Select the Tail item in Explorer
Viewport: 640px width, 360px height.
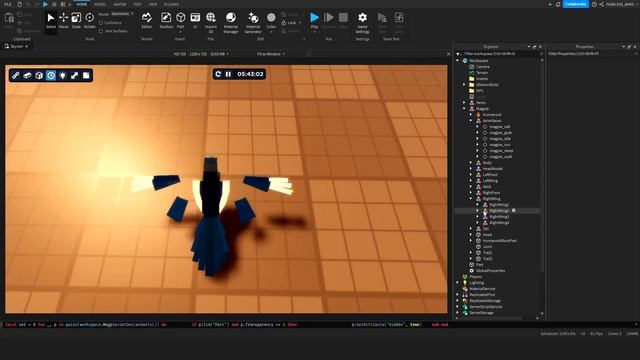tap(486, 229)
